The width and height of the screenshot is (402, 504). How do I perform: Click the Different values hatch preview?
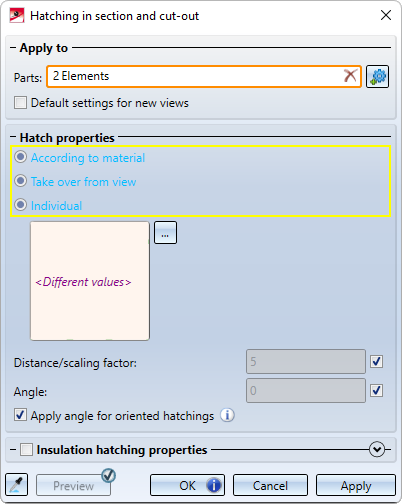click(90, 281)
